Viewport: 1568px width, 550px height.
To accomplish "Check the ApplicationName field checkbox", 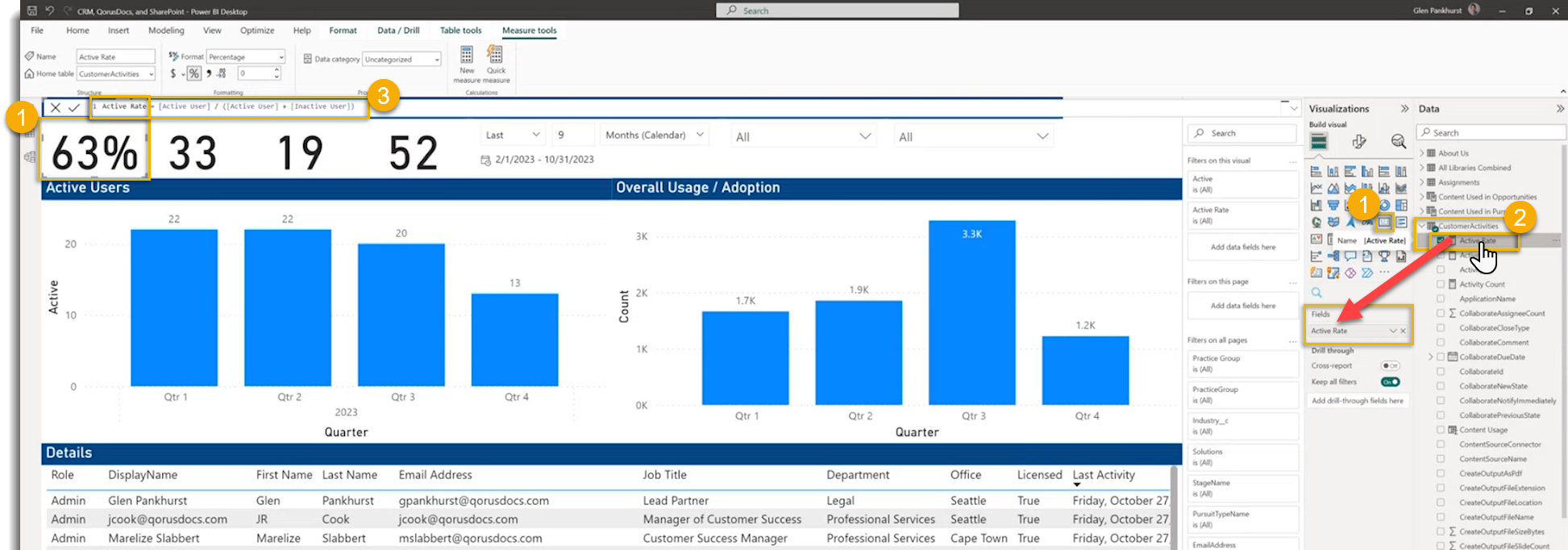I will point(1441,299).
